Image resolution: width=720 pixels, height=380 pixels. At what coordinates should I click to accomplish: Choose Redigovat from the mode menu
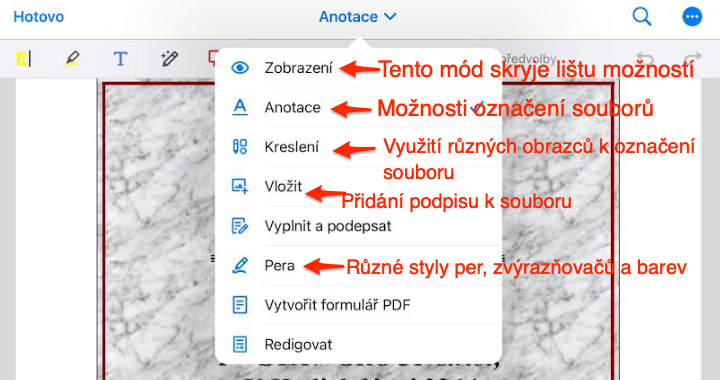point(358,344)
